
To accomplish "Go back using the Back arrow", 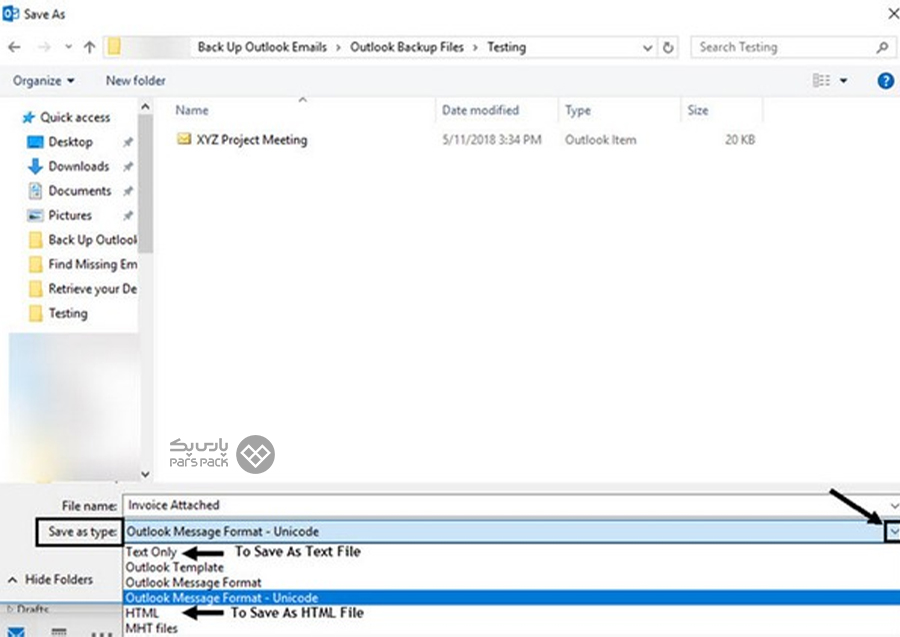I will [14, 47].
